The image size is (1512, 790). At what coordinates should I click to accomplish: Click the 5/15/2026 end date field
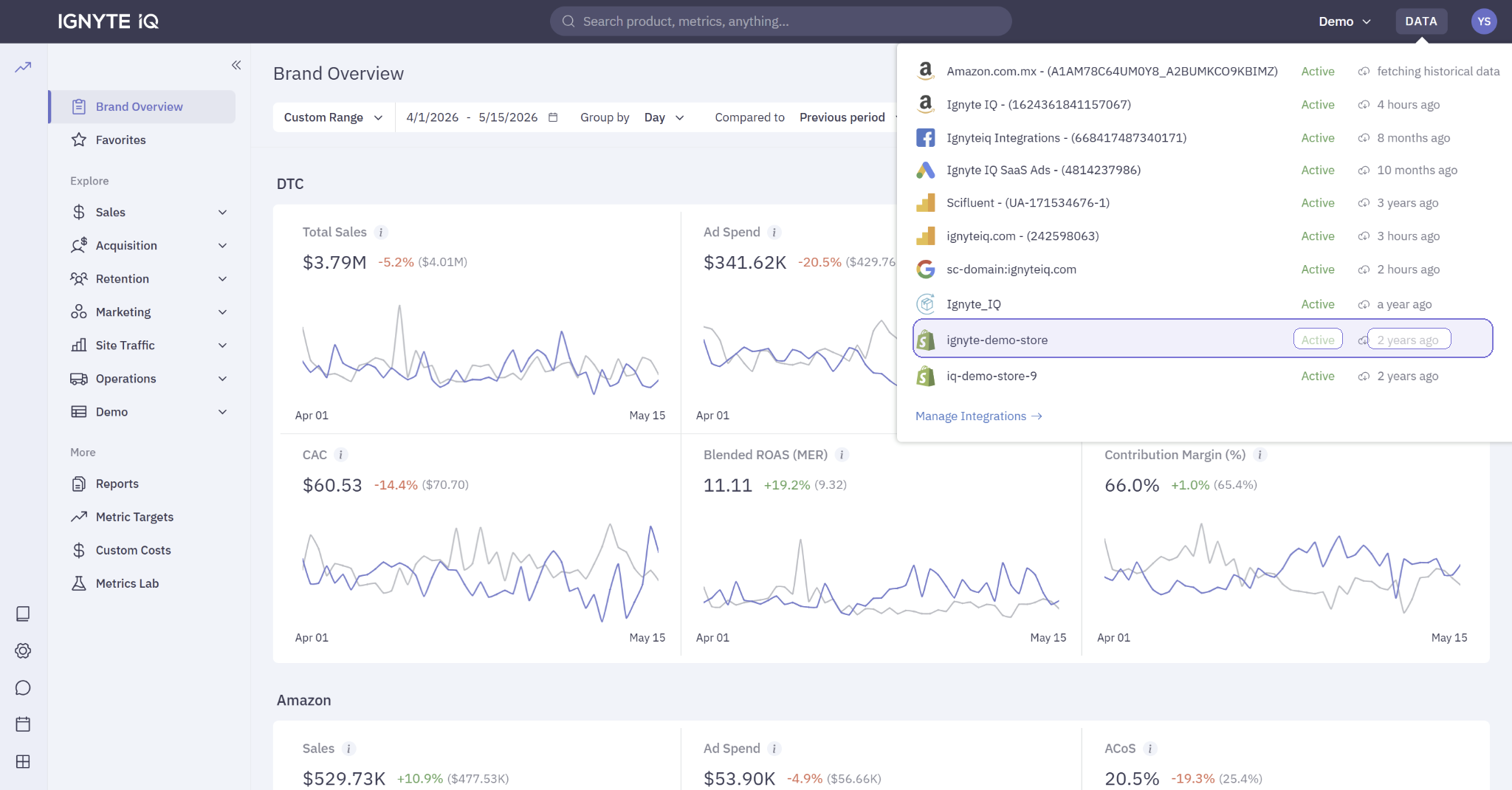coord(508,117)
